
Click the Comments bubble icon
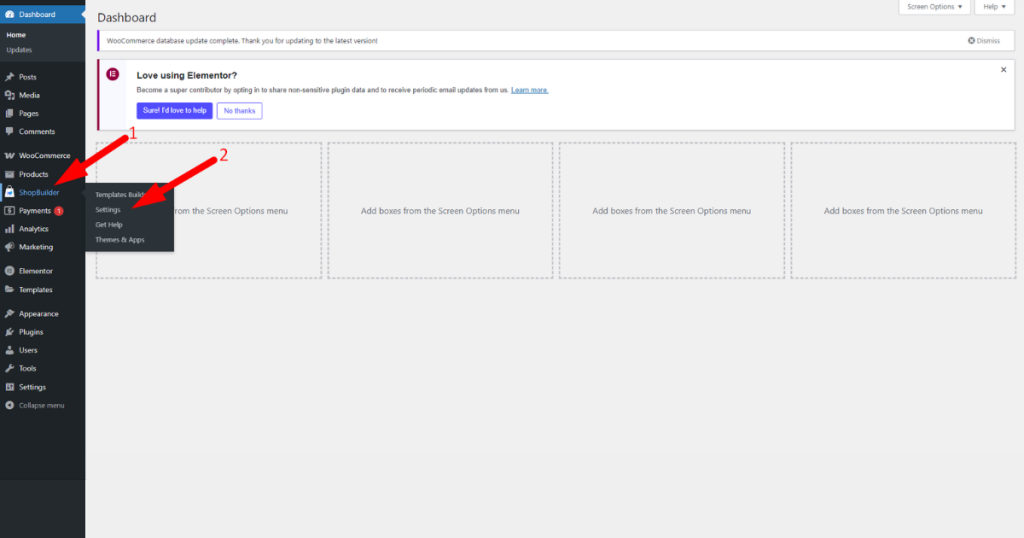coord(10,131)
